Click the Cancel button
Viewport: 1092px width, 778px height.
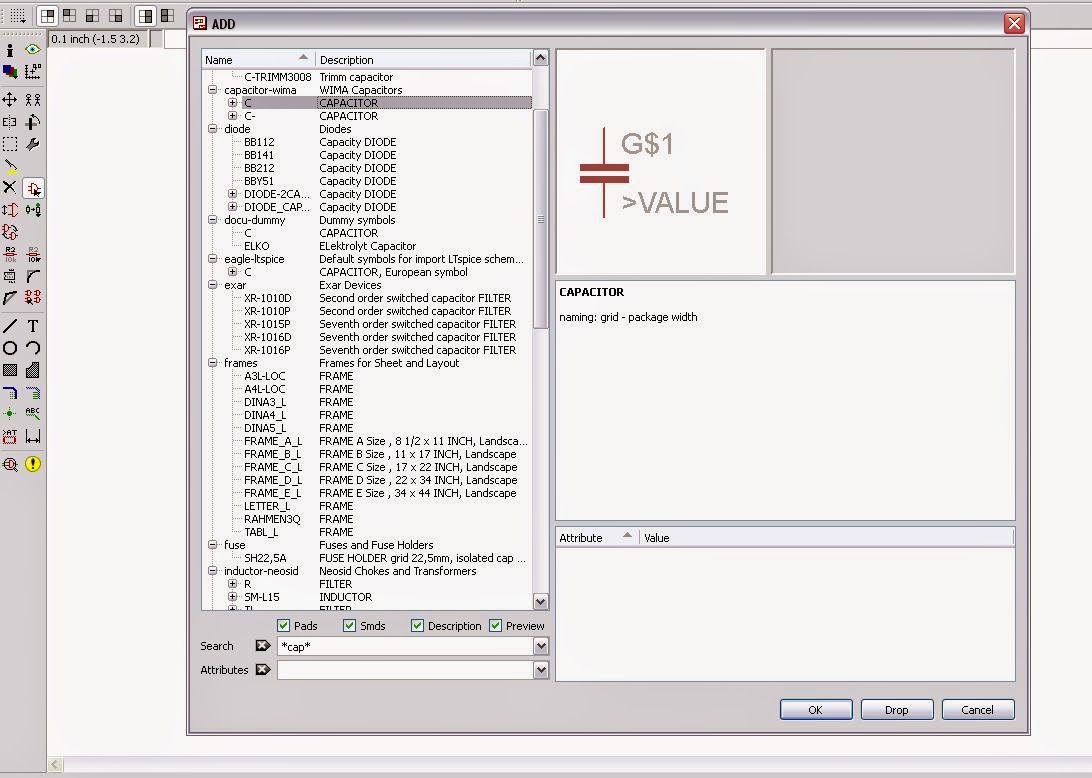977,710
